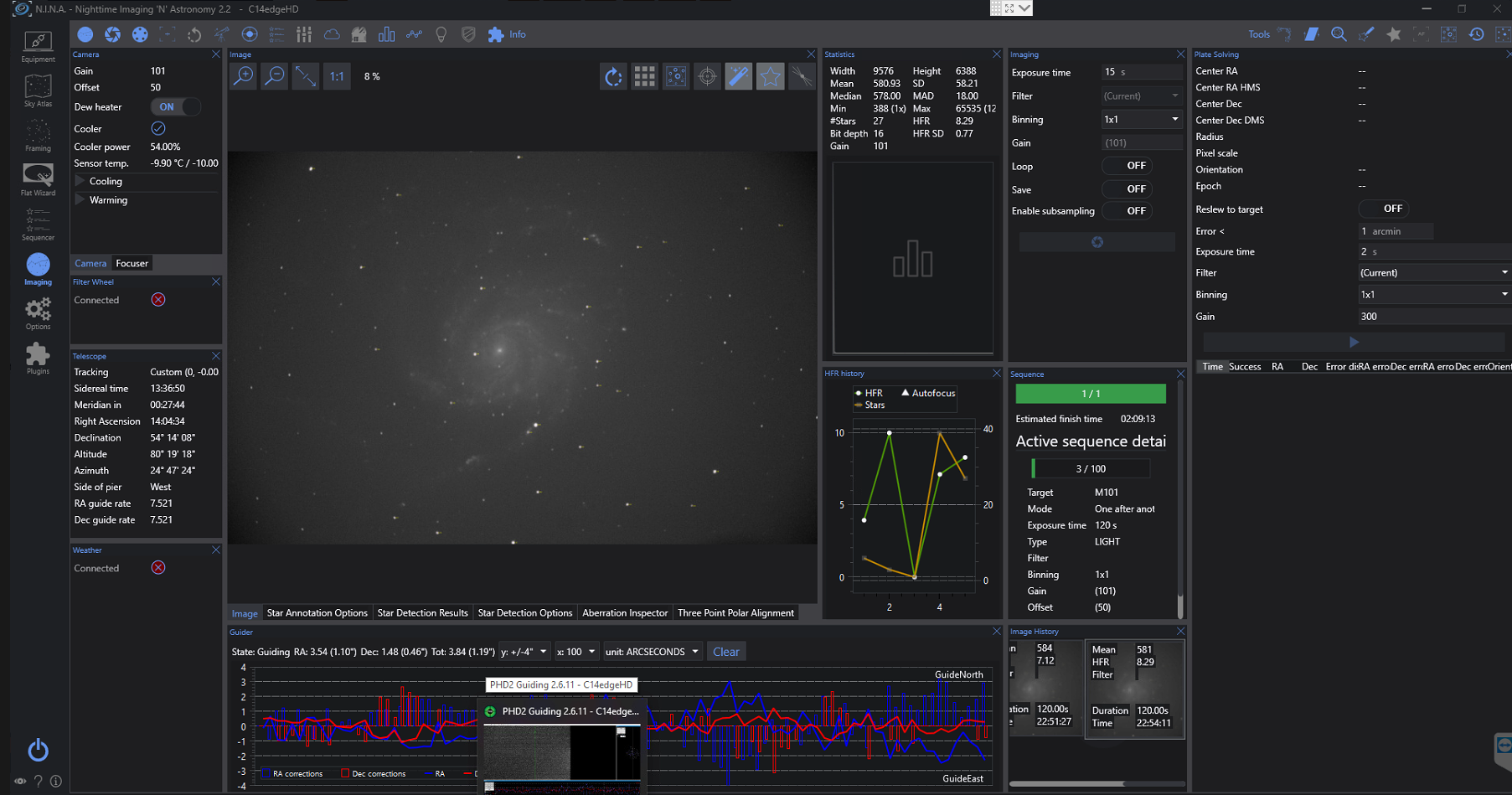The width and height of the screenshot is (1512, 795).
Task: Click the zoom in magnifier in Image panel
Action: tap(243, 76)
